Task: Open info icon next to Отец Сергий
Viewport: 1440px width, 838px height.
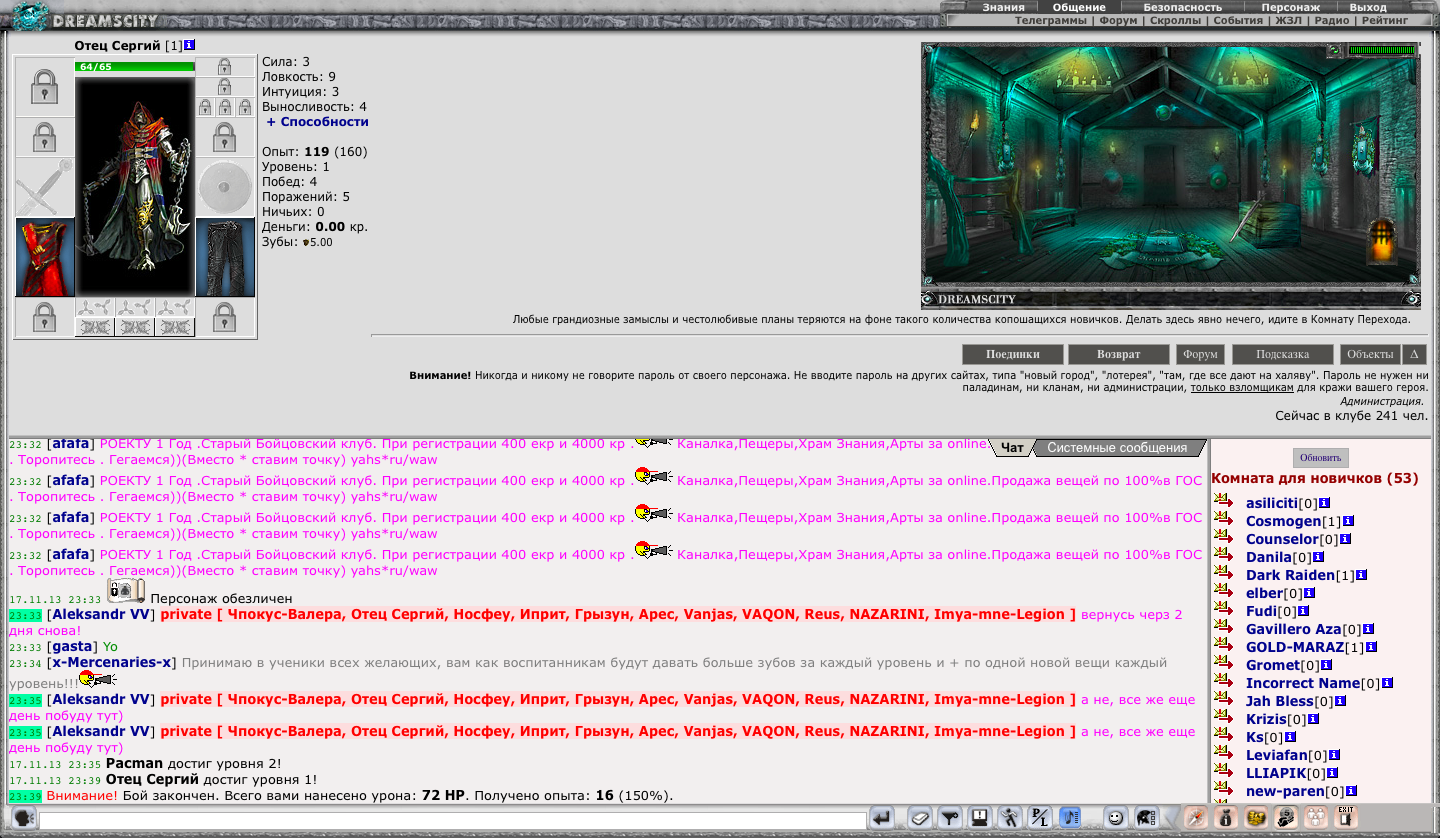Action: pyautogui.click(x=190, y=45)
